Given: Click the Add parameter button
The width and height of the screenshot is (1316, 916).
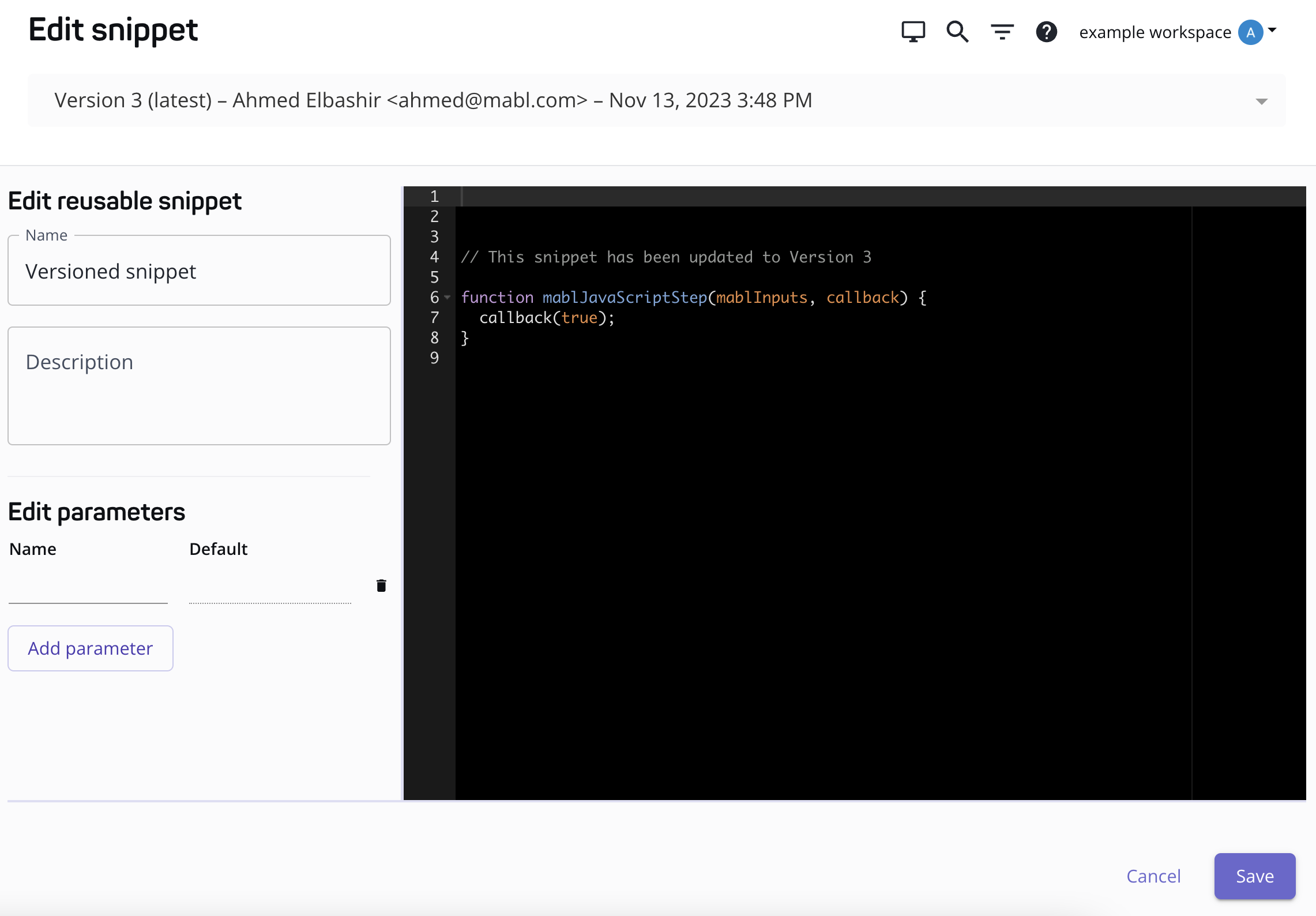Looking at the screenshot, I should 91,648.
